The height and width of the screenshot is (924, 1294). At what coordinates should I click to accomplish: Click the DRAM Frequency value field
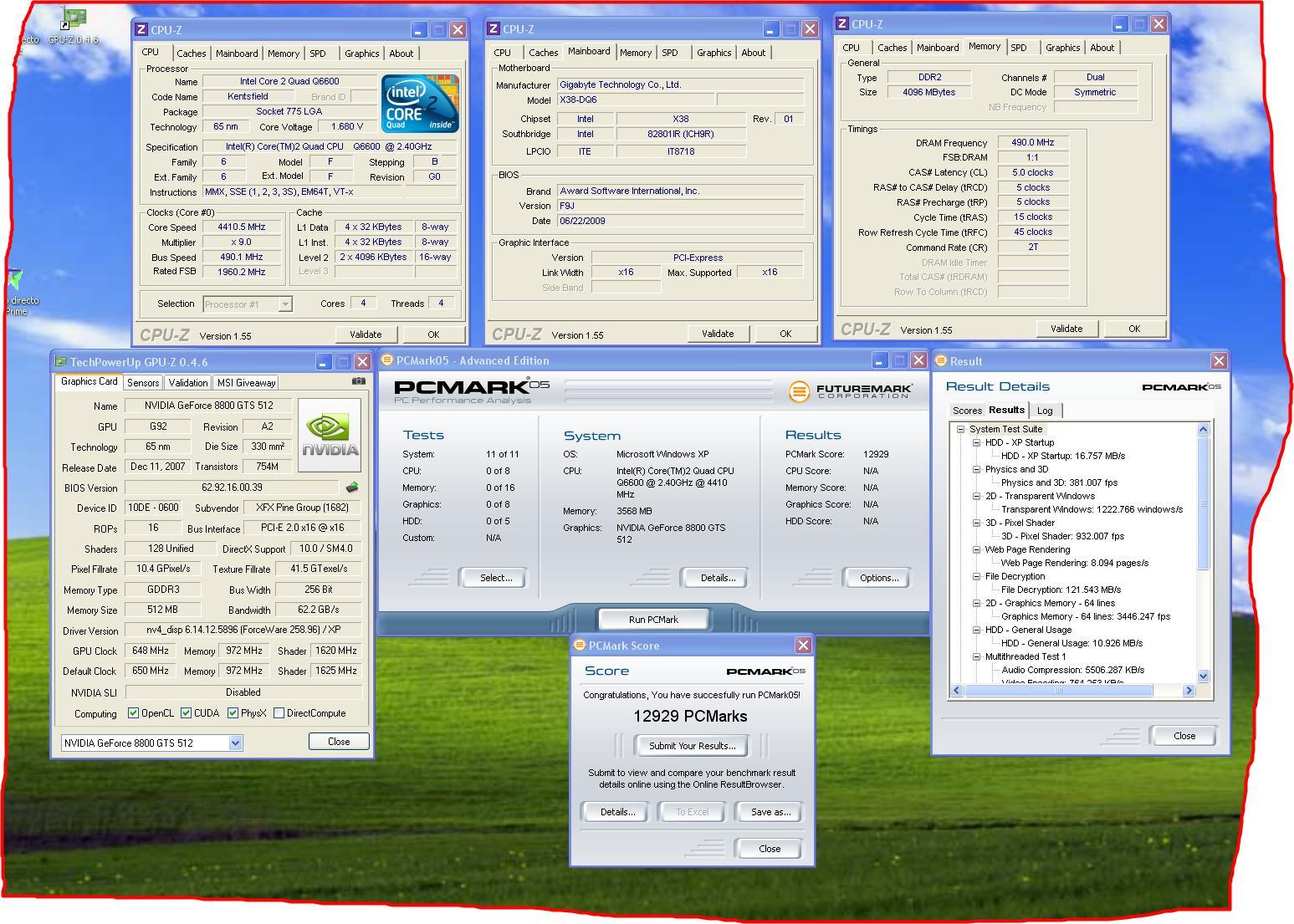click(1032, 143)
